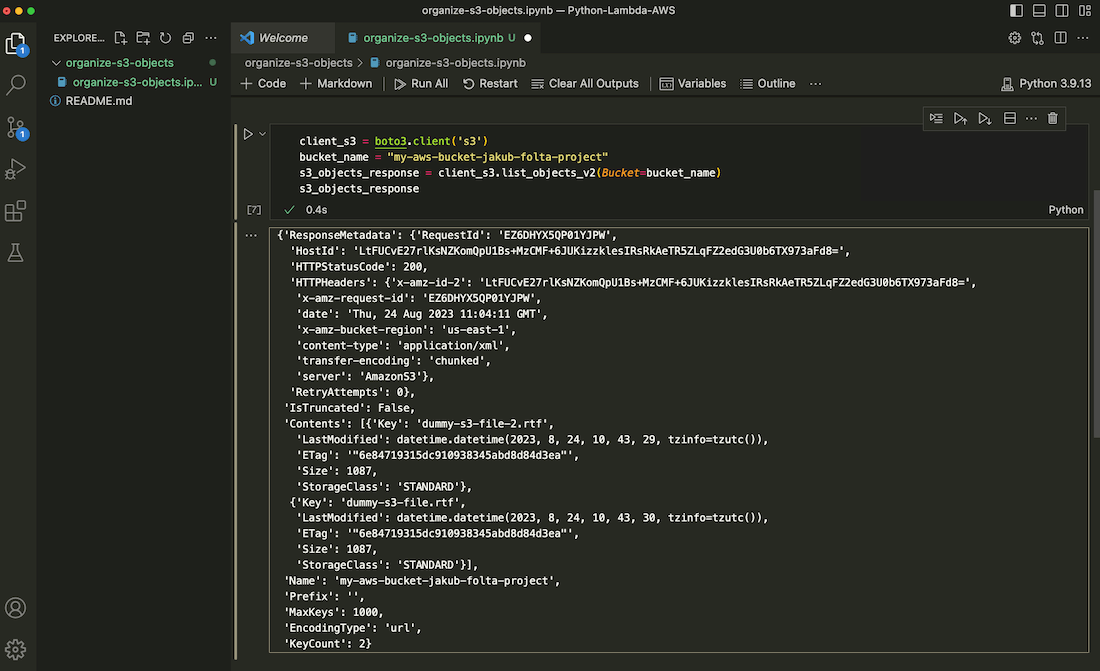The height and width of the screenshot is (671, 1100).
Task: Open the Run and Debug view
Action: click(16, 169)
